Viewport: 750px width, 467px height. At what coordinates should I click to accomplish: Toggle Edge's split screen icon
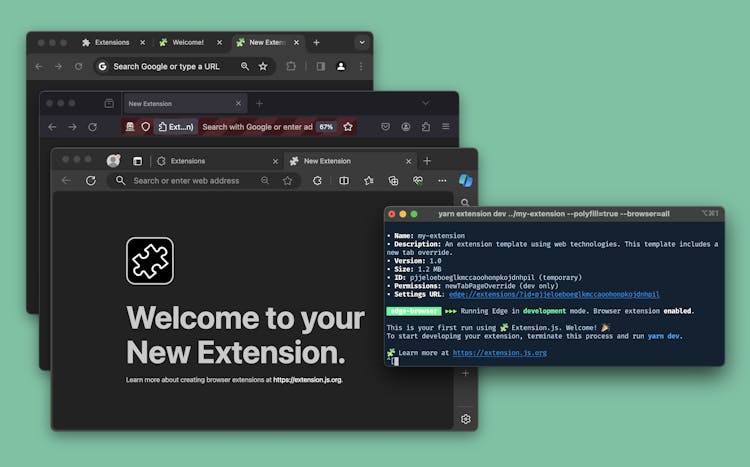point(344,180)
